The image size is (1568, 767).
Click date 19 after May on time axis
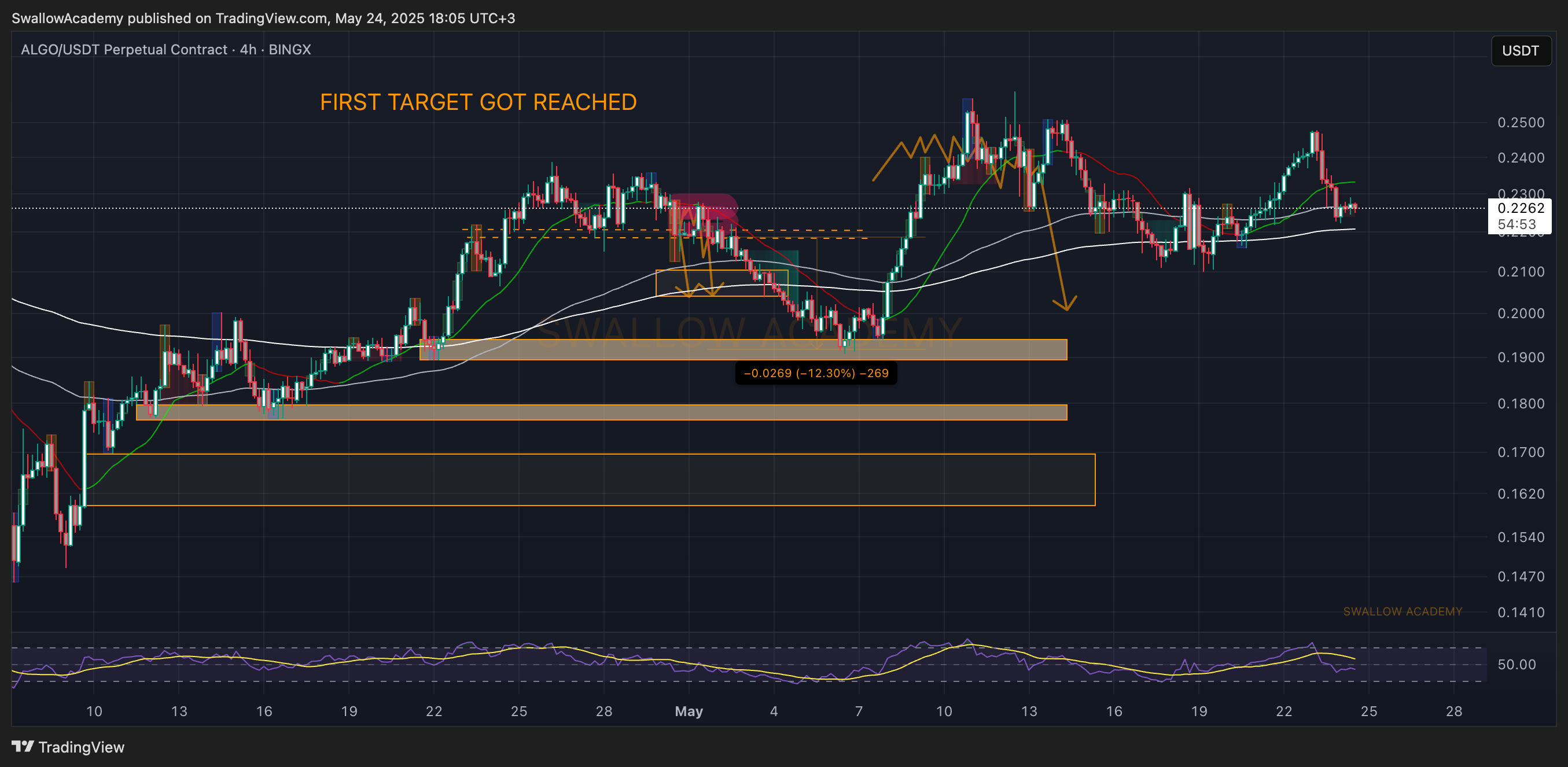point(1198,711)
